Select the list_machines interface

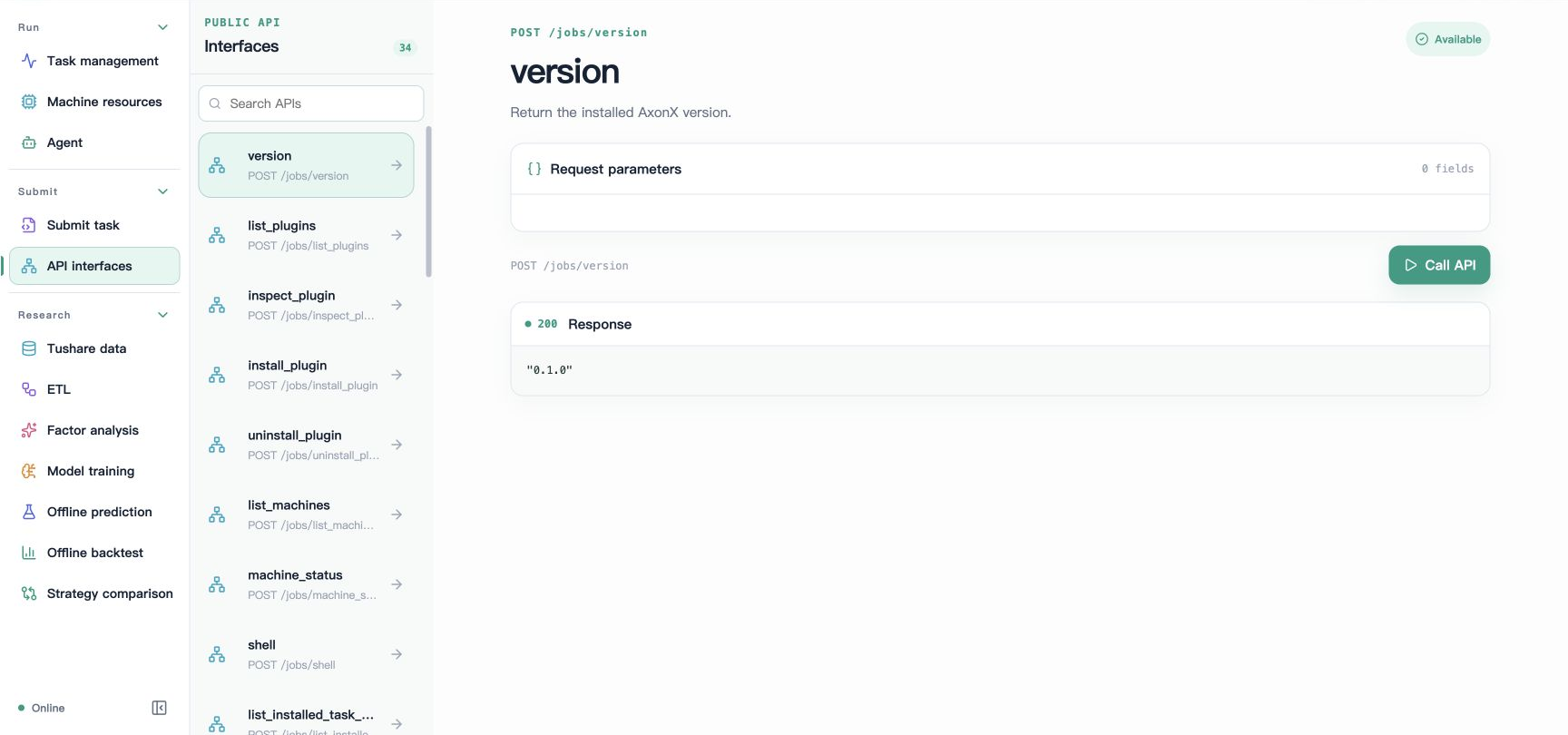click(306, 514)
